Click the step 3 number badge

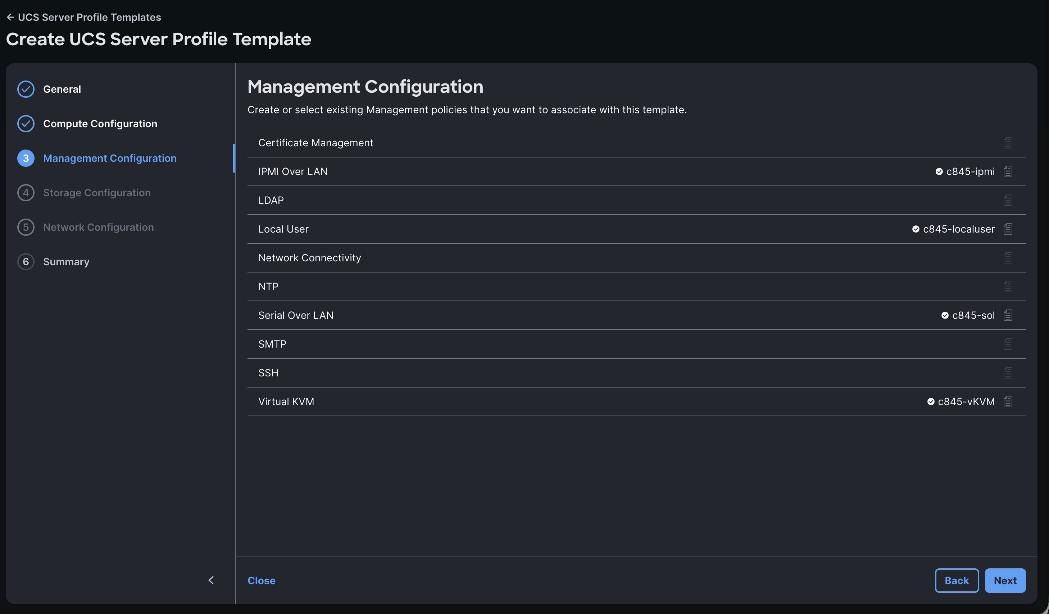point(25,158)
